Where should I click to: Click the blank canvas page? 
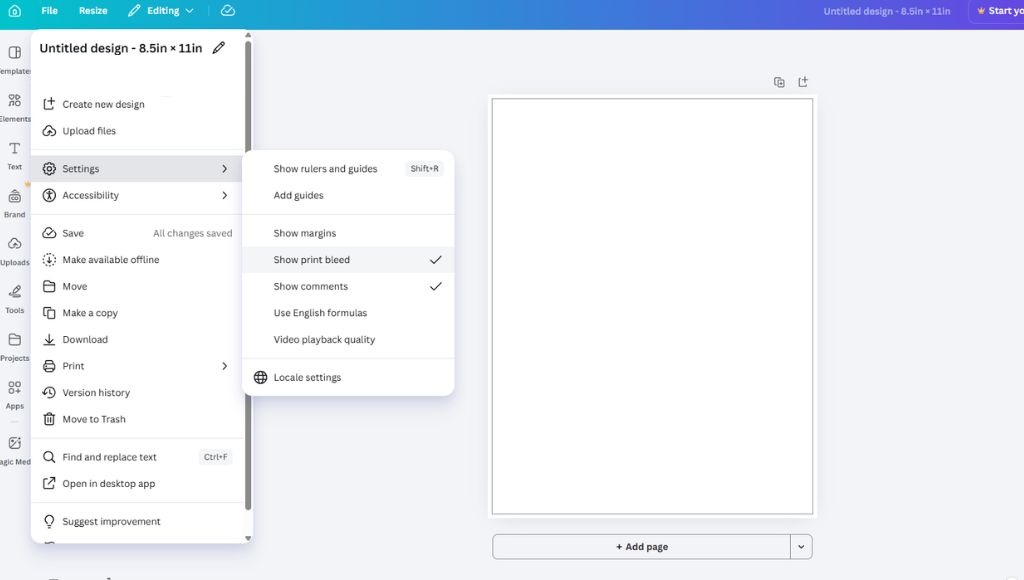[x=652, y=306]
